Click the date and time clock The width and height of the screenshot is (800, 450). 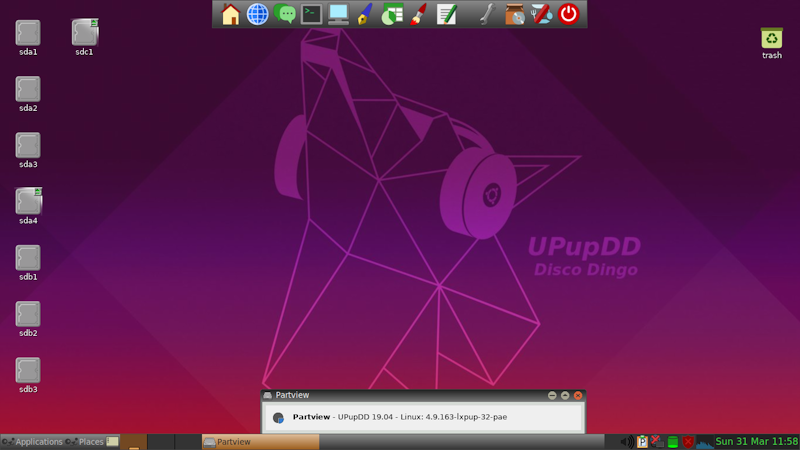(757, 442)
